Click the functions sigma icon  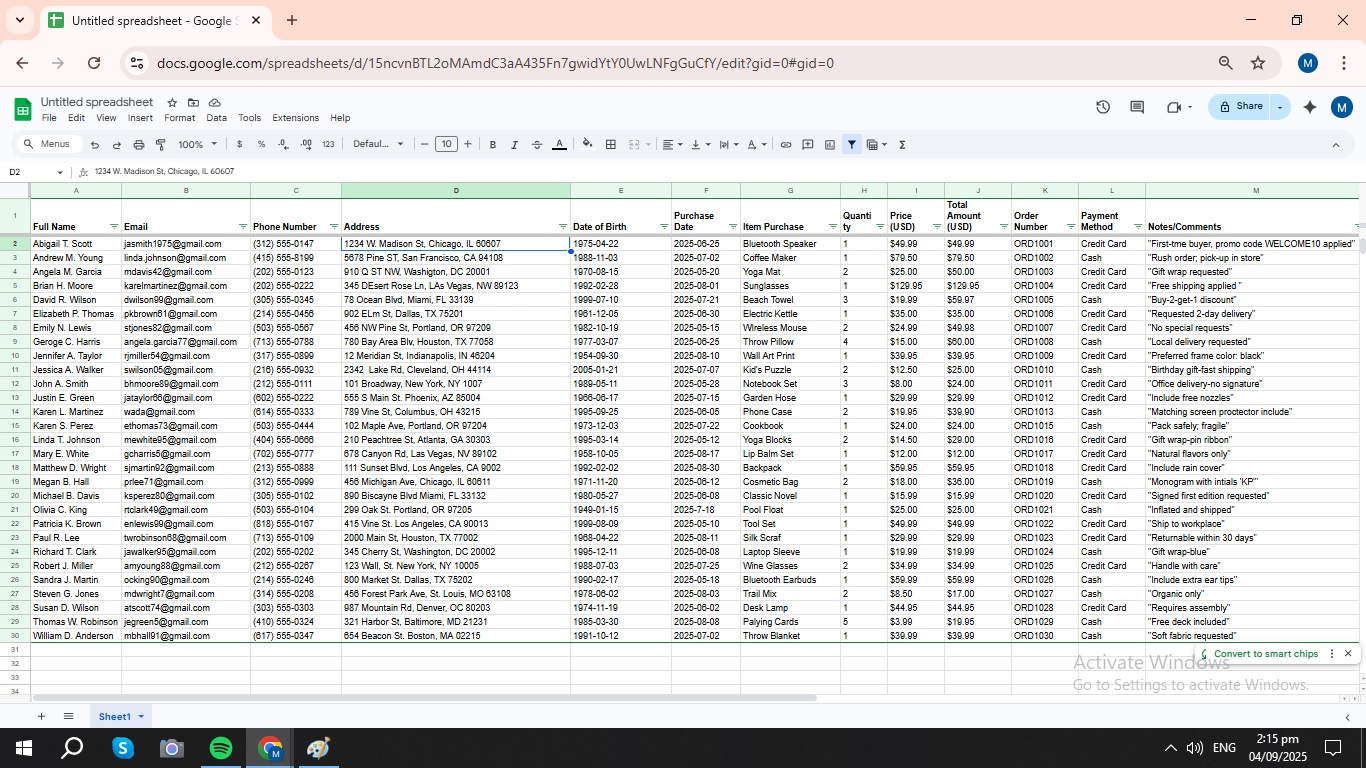(902, 145)
